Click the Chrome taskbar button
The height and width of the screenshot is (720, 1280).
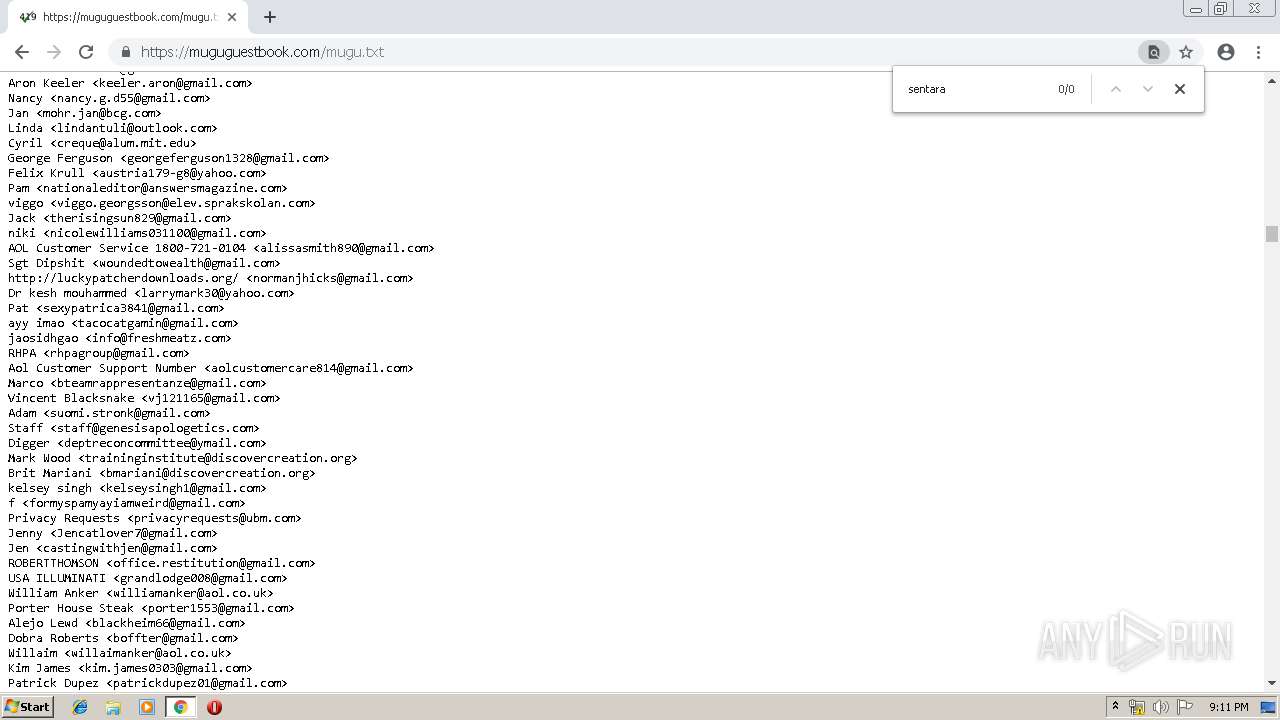pyautogui.click(x=180, y=707)
